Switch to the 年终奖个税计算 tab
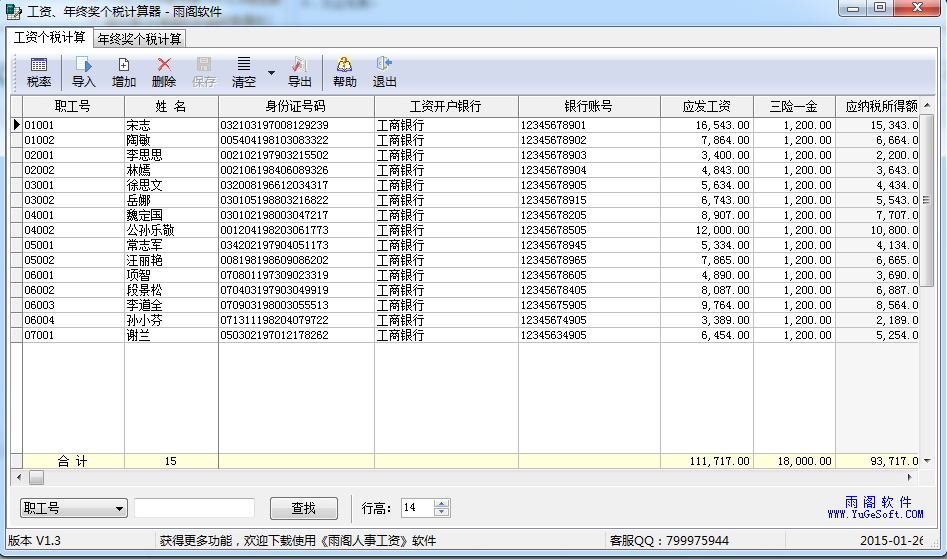This screenshot has width=947, height=559. click(139, 39)
